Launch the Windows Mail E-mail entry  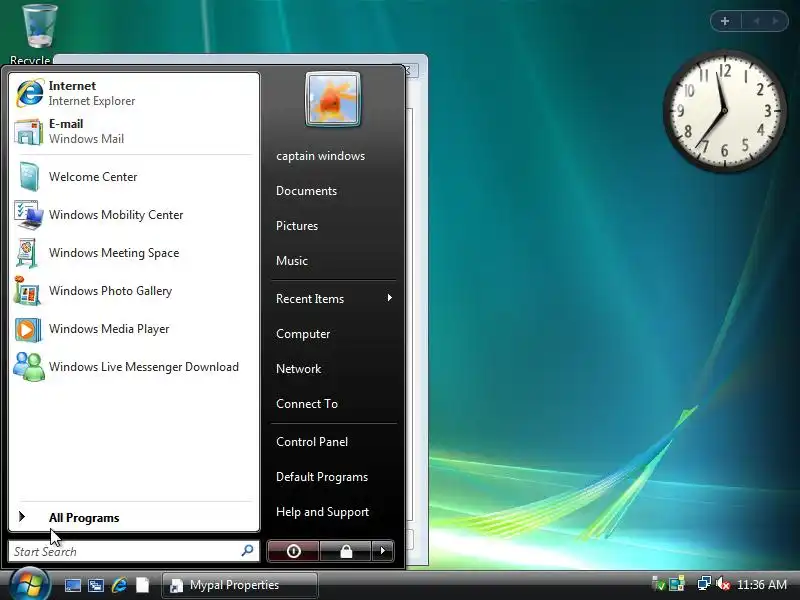[134, 131]
